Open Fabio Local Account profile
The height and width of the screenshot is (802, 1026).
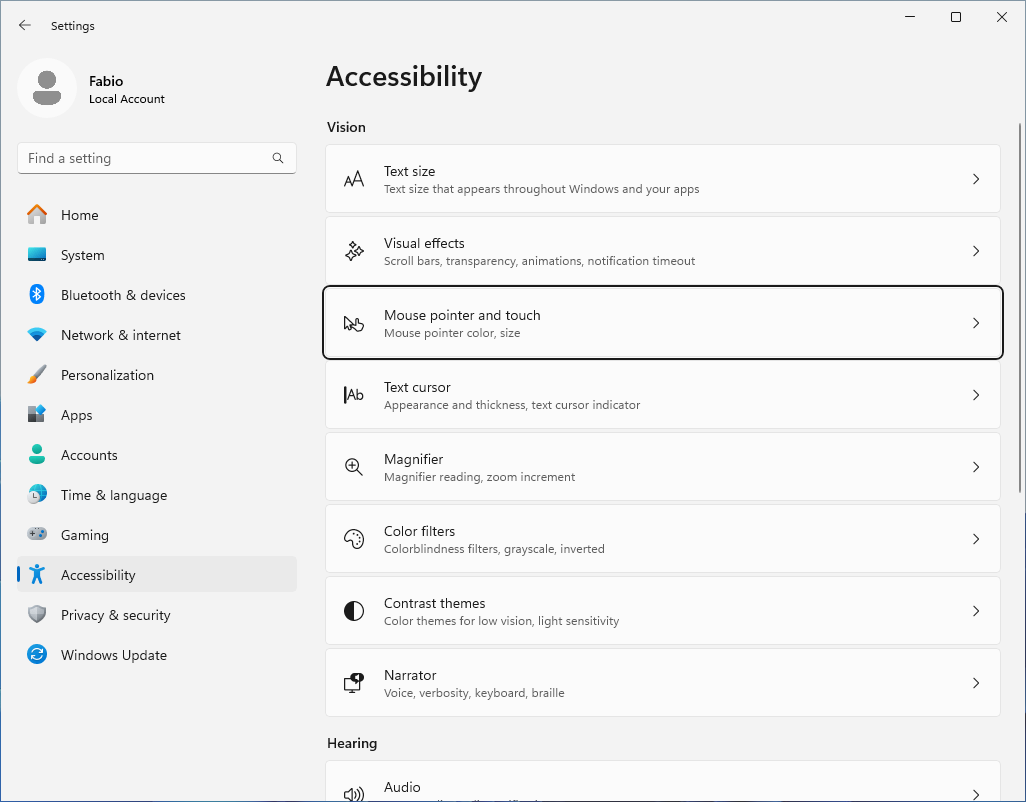point(92,88)
